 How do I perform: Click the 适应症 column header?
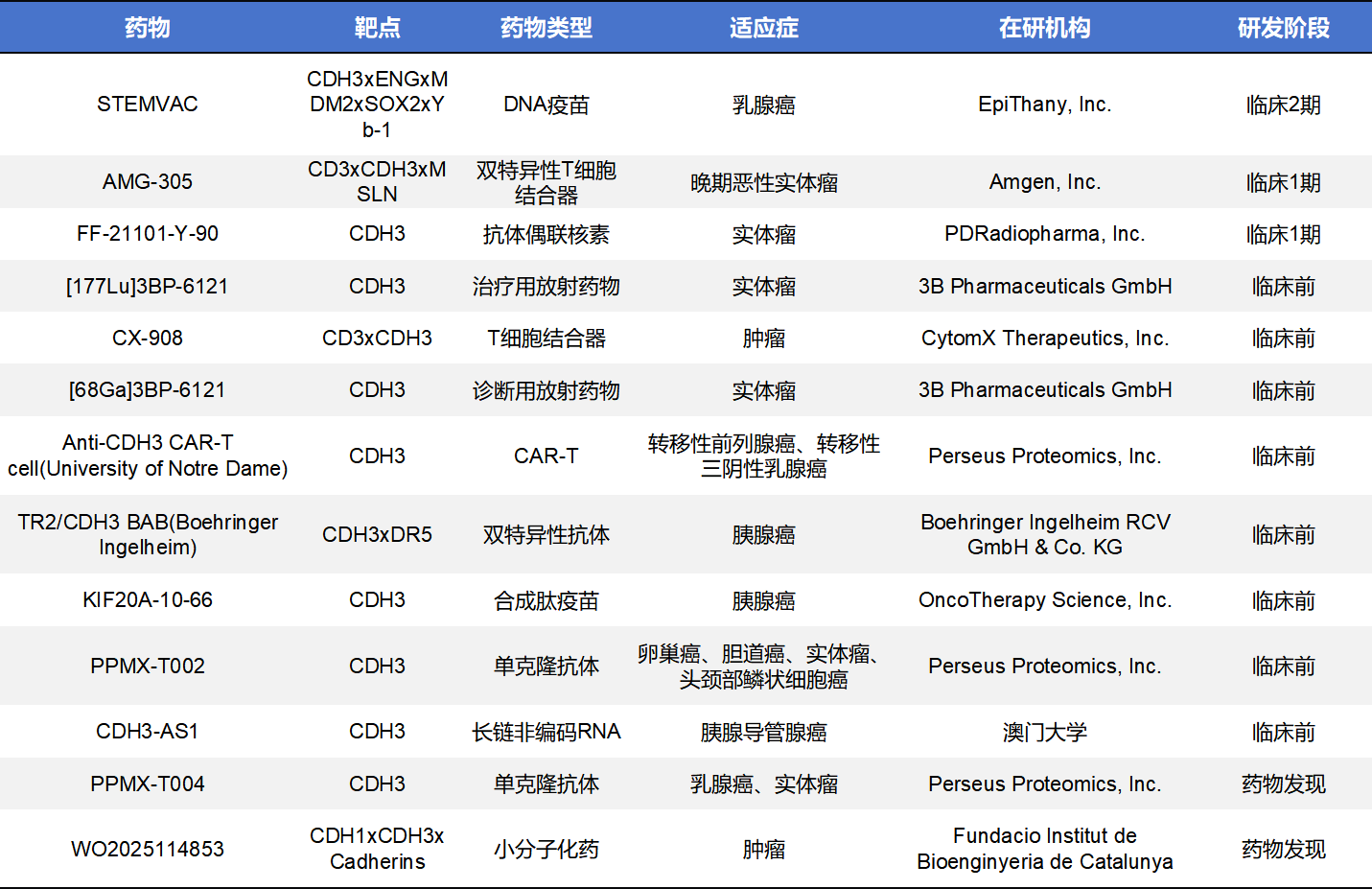pyautogui.click(x=763, y=28)
